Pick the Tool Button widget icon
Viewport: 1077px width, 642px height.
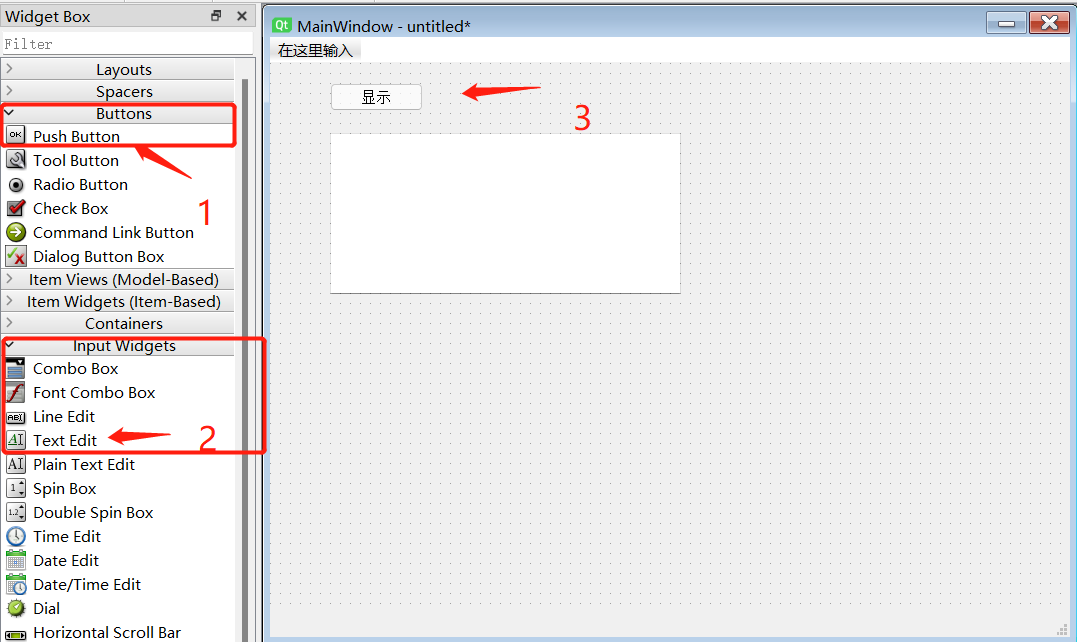(16, 160)
